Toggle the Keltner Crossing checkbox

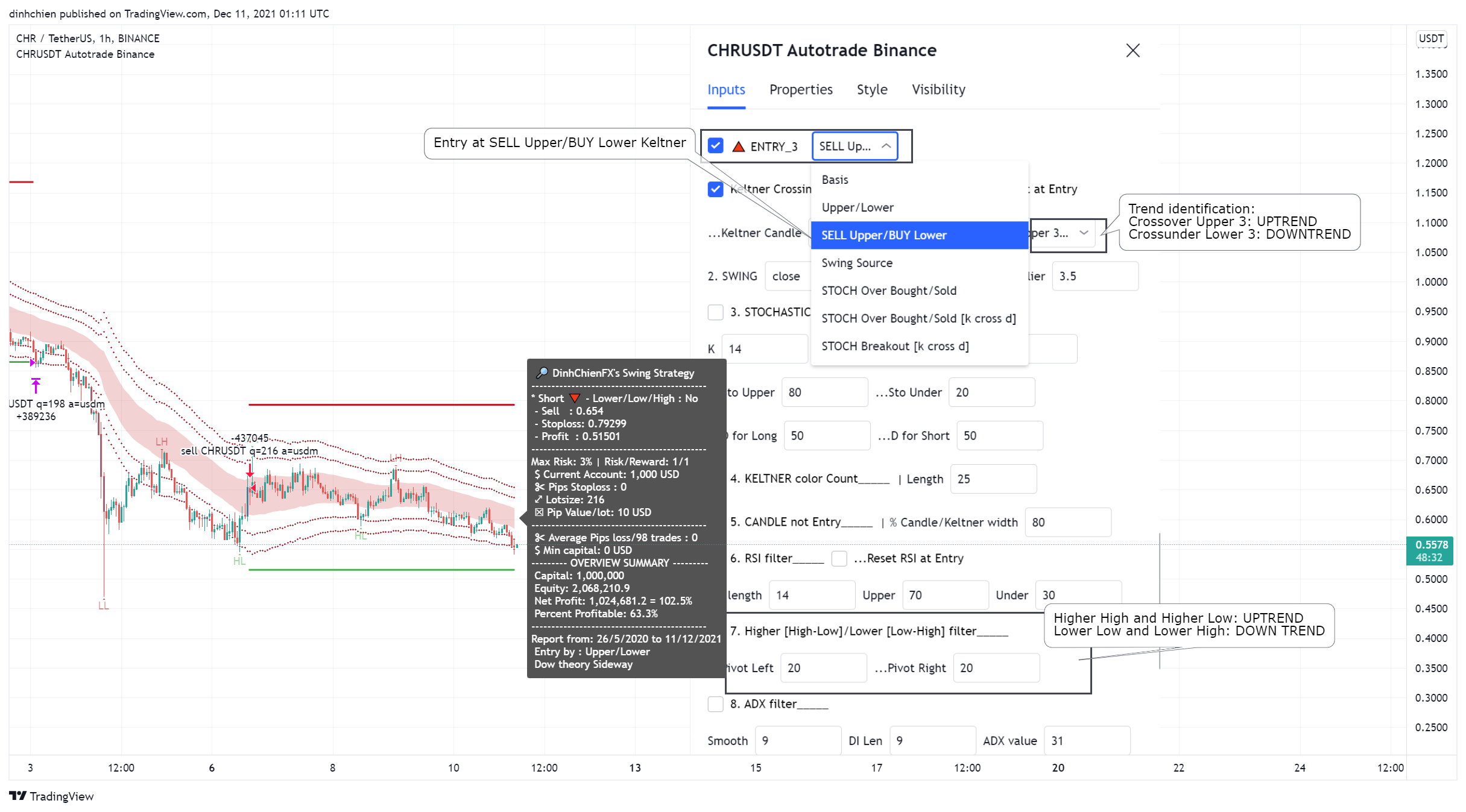(x=715, y=189)
